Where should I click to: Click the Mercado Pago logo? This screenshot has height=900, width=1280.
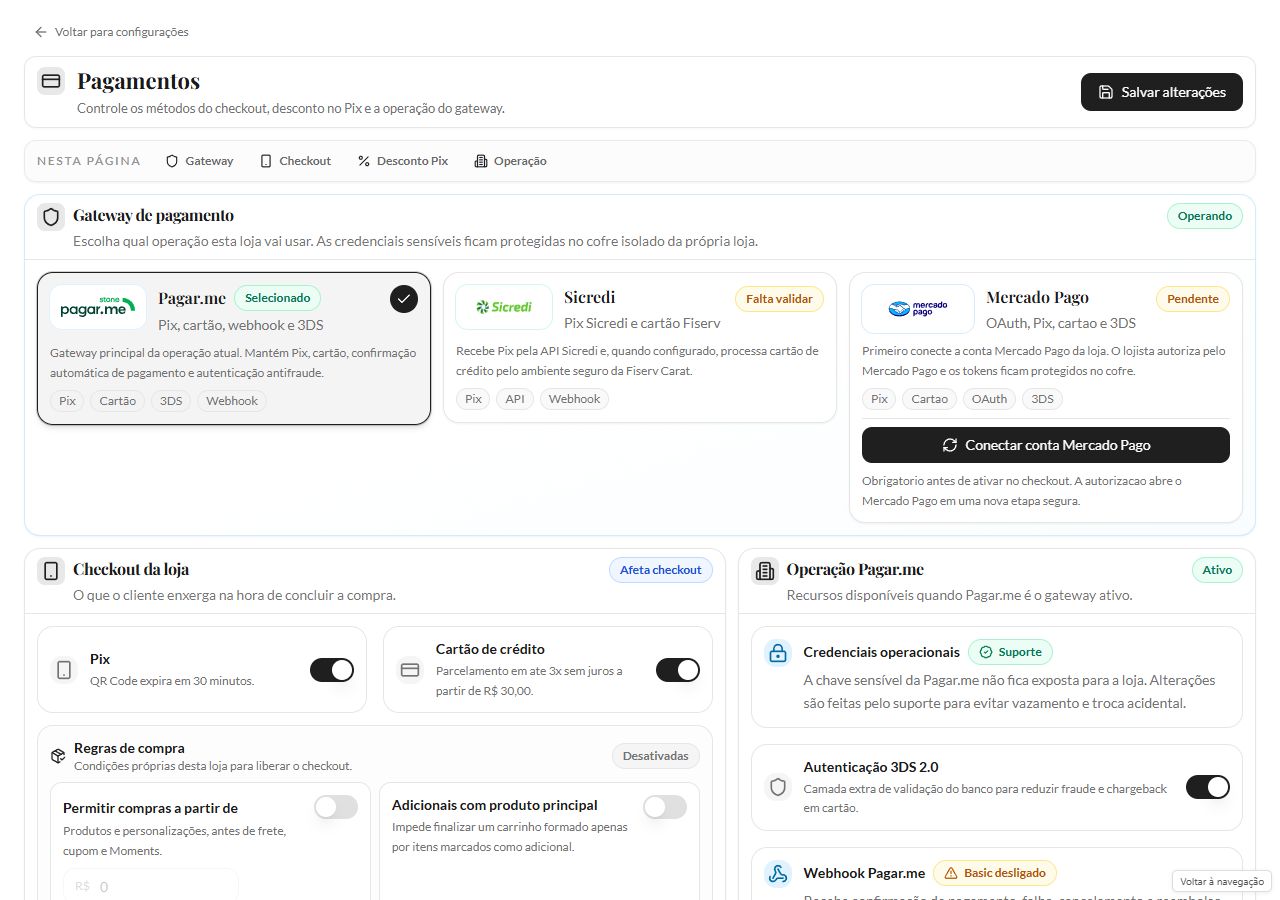click(x=918, y=309)
